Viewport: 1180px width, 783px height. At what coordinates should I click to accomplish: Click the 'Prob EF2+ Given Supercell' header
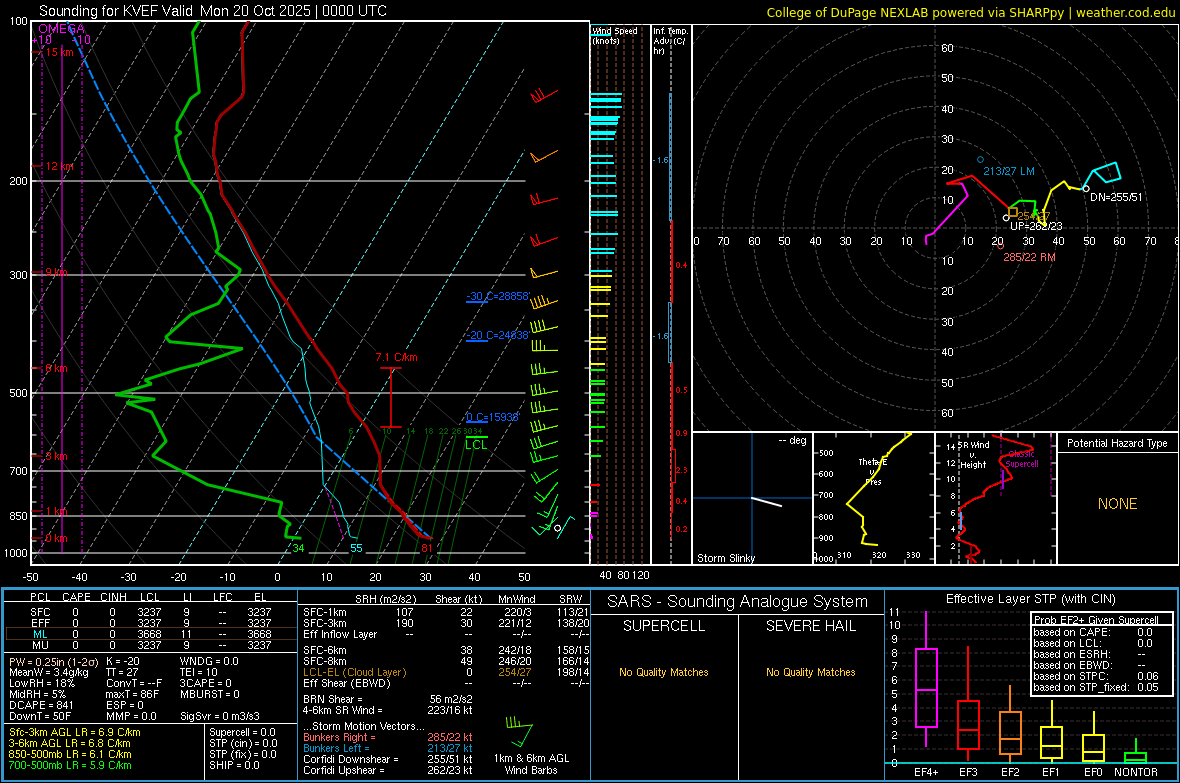coord(1096,620)
